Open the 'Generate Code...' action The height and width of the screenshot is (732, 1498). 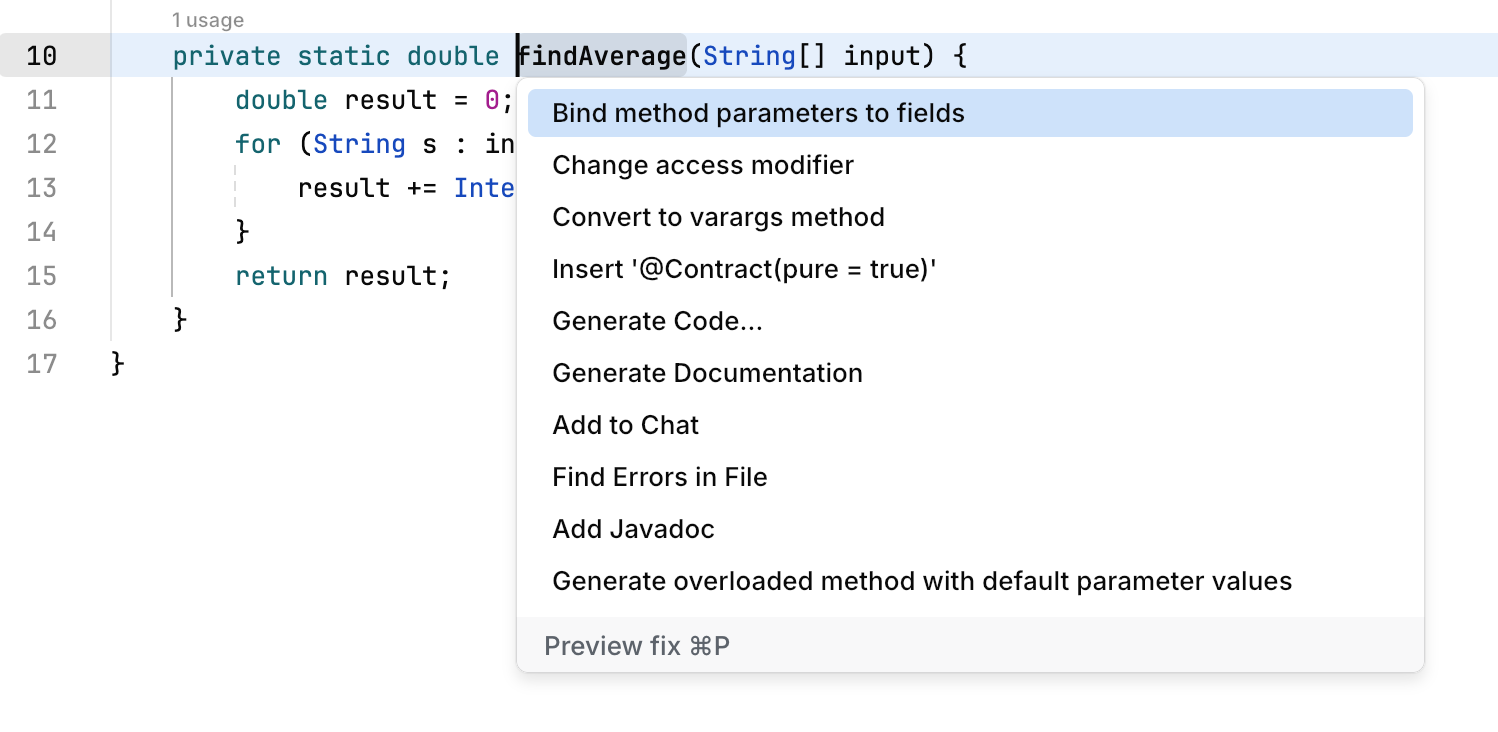tap(658, 321)
